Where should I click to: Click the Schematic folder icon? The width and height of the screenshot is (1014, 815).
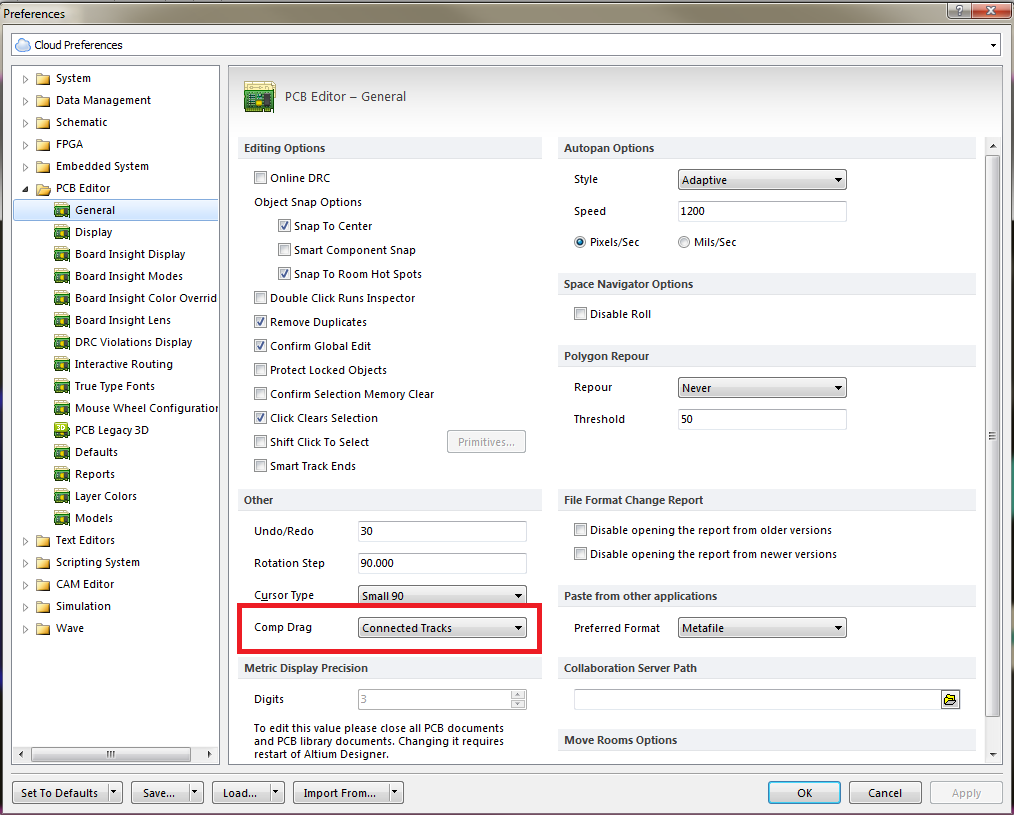43,123
